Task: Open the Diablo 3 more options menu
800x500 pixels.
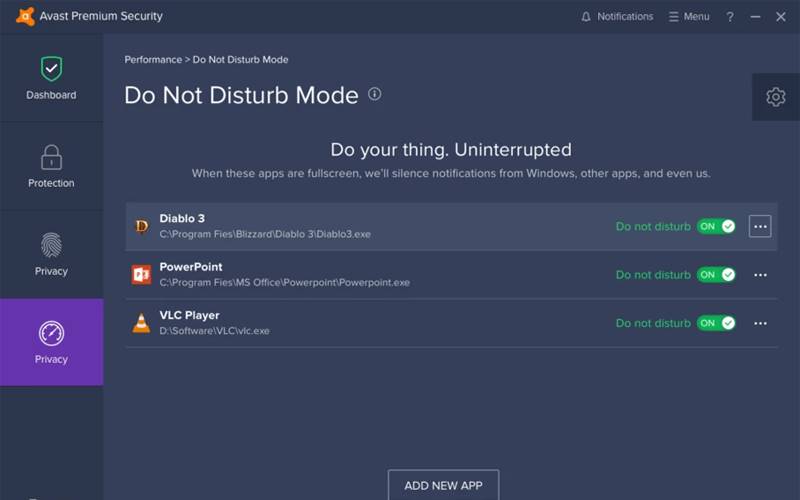Action: pyautogui.click(x=760, y=227)
